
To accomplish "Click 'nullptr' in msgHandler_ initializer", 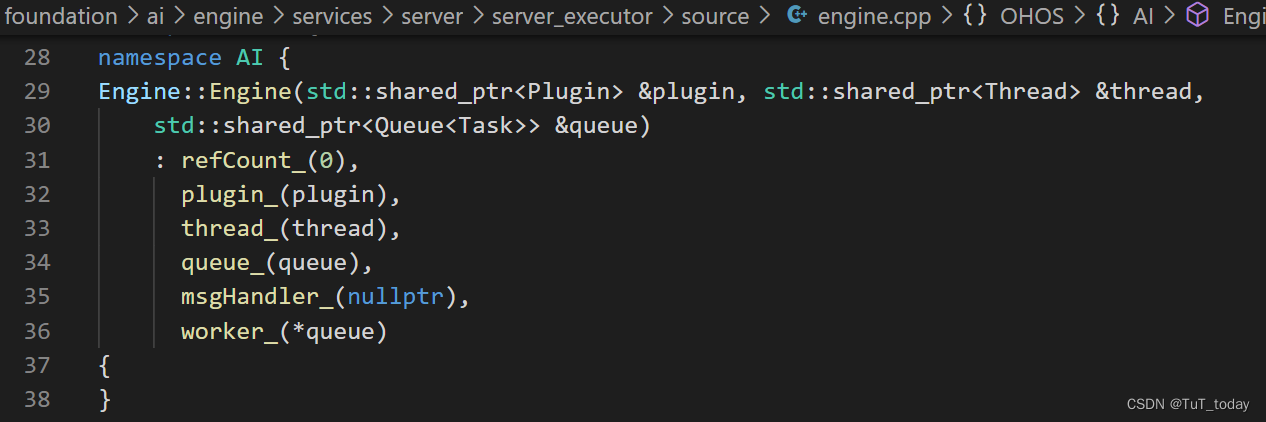I will coord(395,297).
